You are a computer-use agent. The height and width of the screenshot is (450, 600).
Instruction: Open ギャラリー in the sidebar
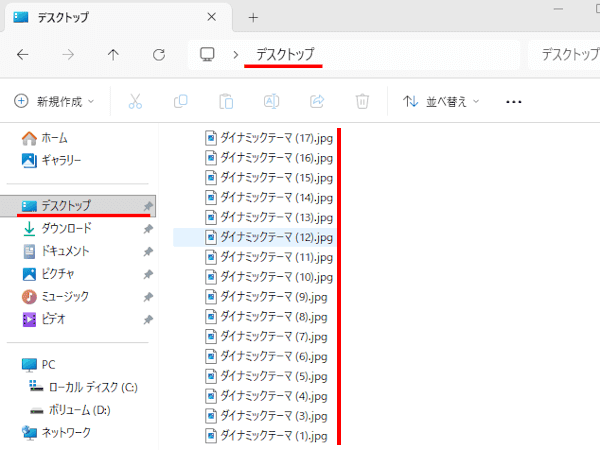coord(52,160)
